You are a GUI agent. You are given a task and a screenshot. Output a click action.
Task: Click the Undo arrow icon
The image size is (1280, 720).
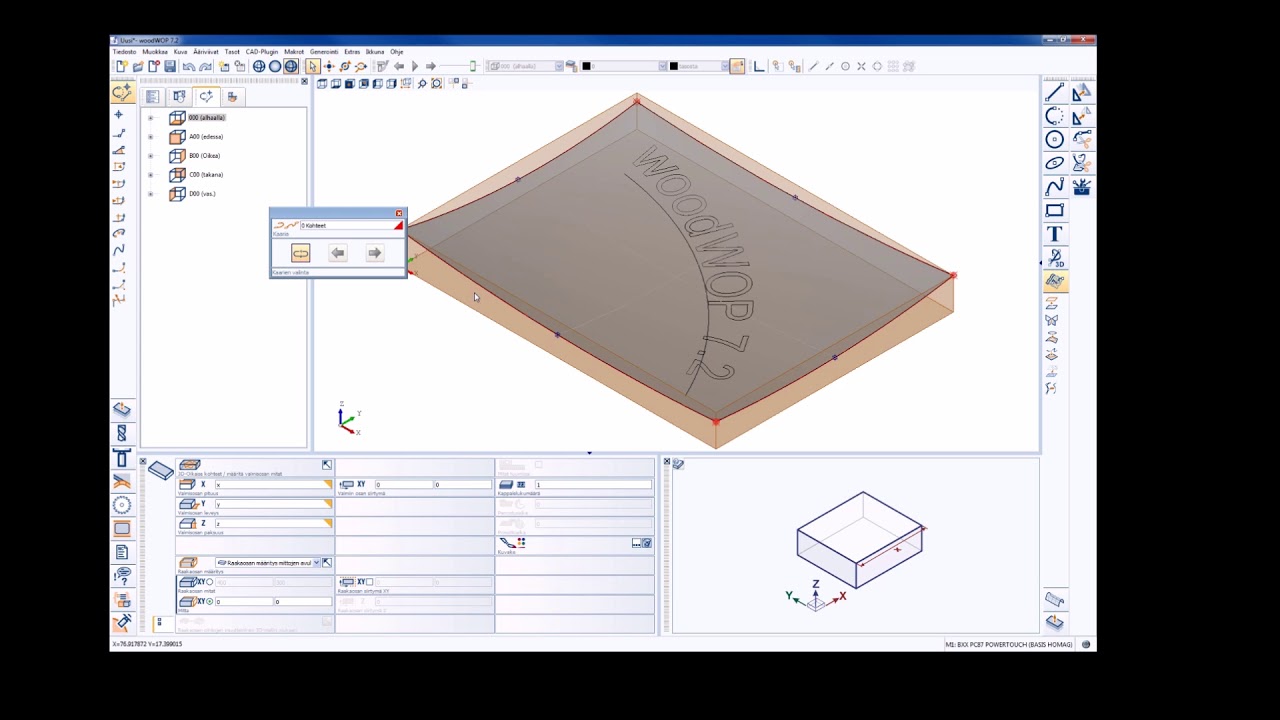click(x=189, y=67)
